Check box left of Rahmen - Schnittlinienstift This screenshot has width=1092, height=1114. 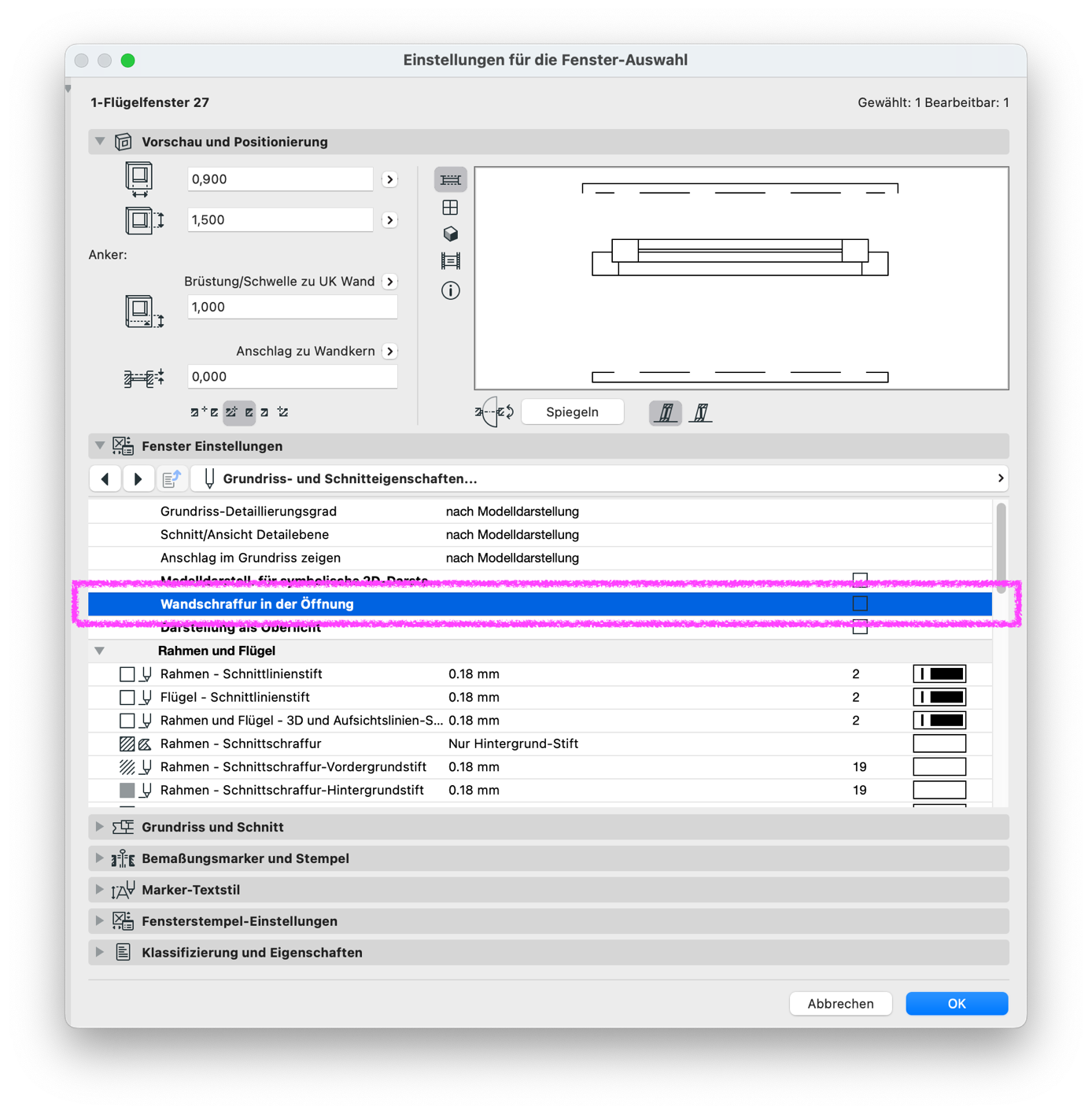click(127, 674)
